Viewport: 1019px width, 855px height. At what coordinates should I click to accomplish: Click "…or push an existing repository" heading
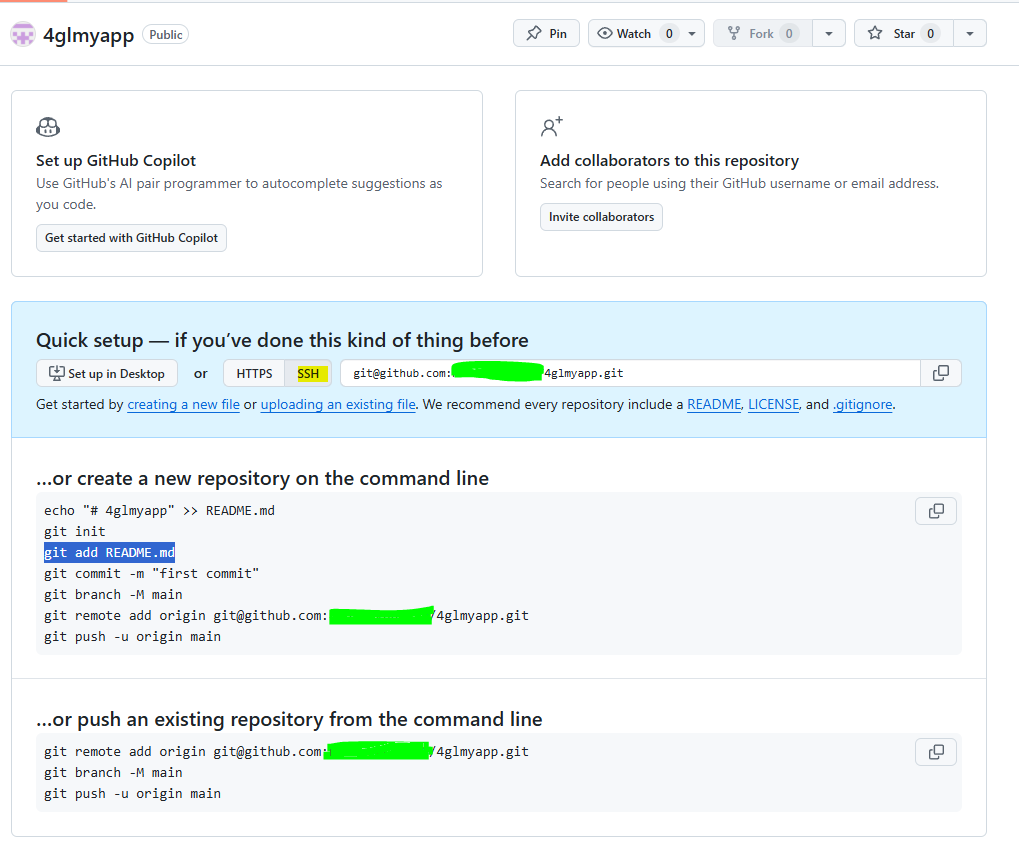(289, 720)
